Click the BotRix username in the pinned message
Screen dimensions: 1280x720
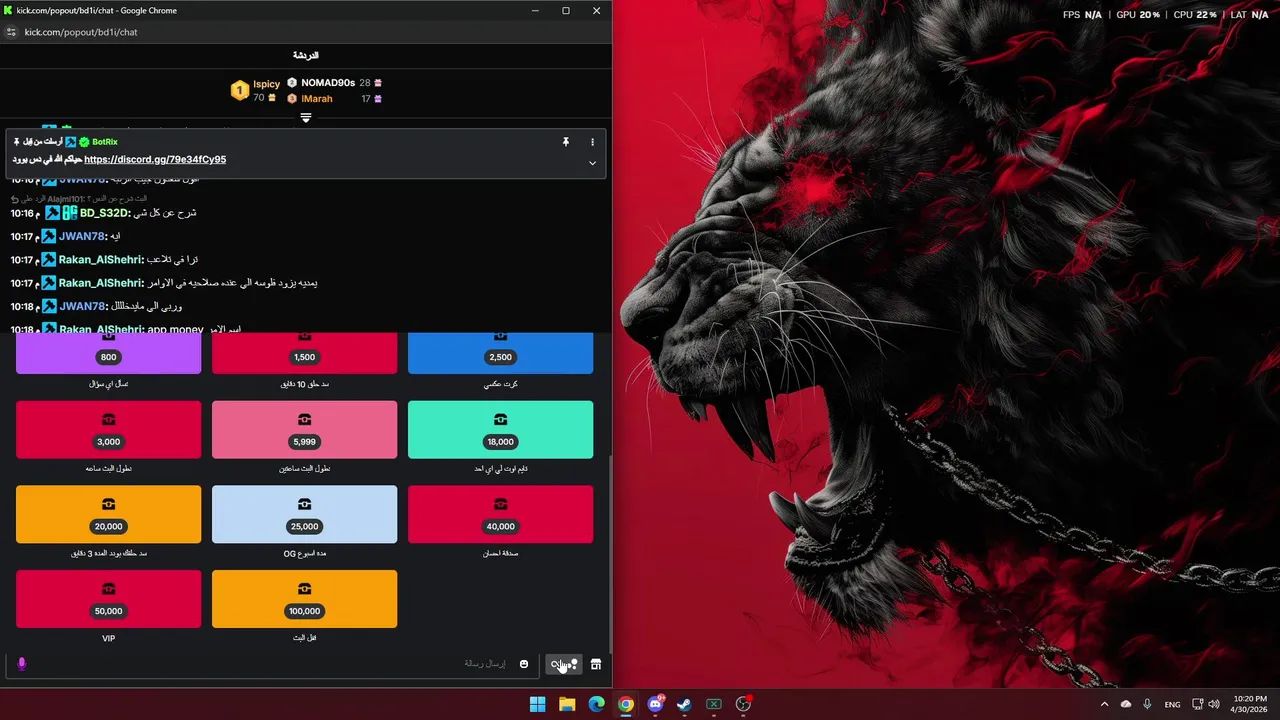click(x=105, y=142)
